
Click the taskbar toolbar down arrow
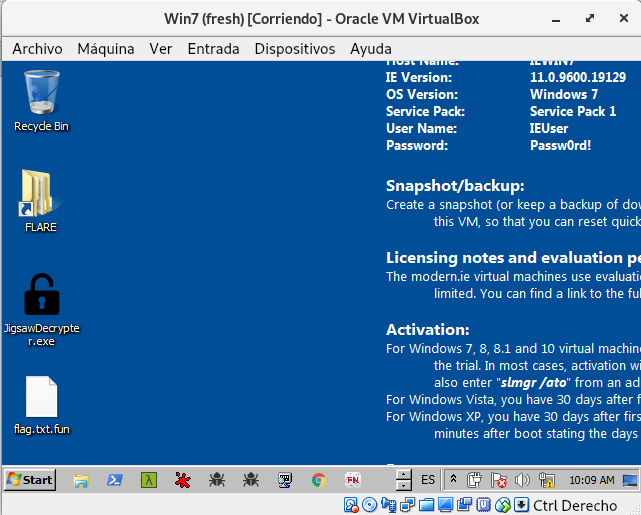[403, 485]
